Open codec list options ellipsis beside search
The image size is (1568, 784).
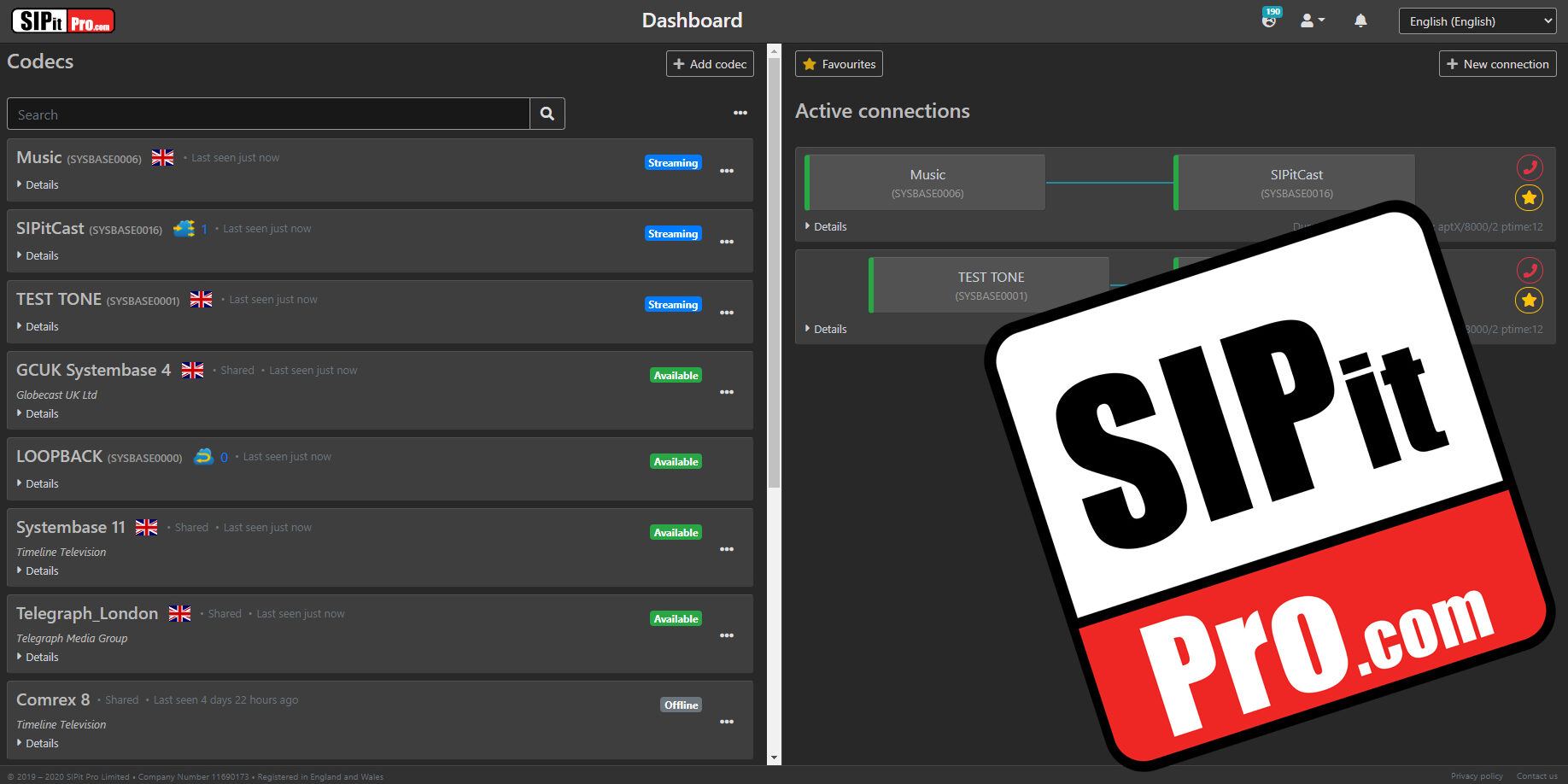(740, 113)
